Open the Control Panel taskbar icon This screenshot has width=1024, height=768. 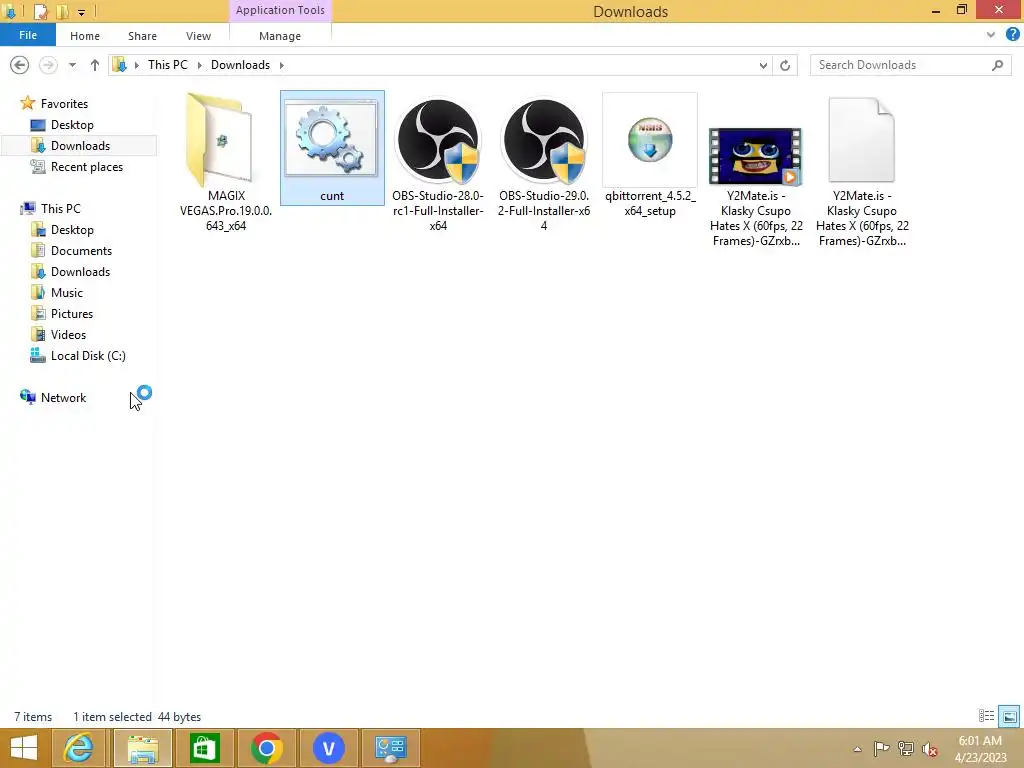click(x=391, y=748)
